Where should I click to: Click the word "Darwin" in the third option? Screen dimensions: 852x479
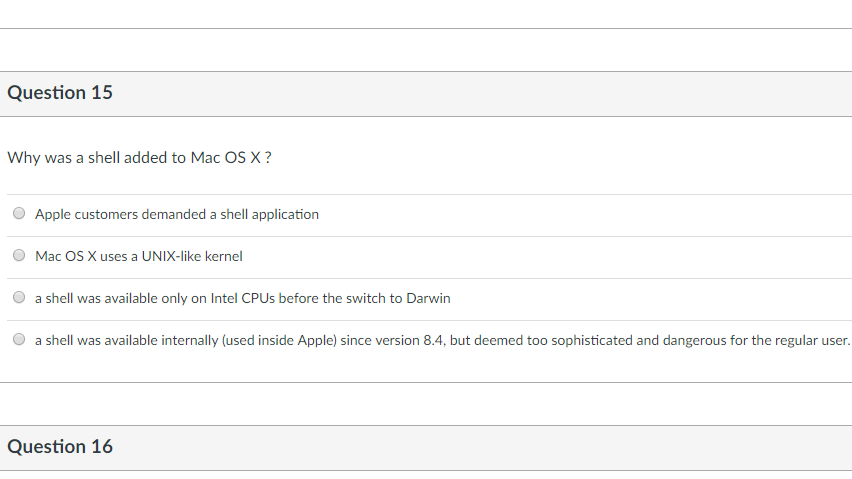pos(428,298)
